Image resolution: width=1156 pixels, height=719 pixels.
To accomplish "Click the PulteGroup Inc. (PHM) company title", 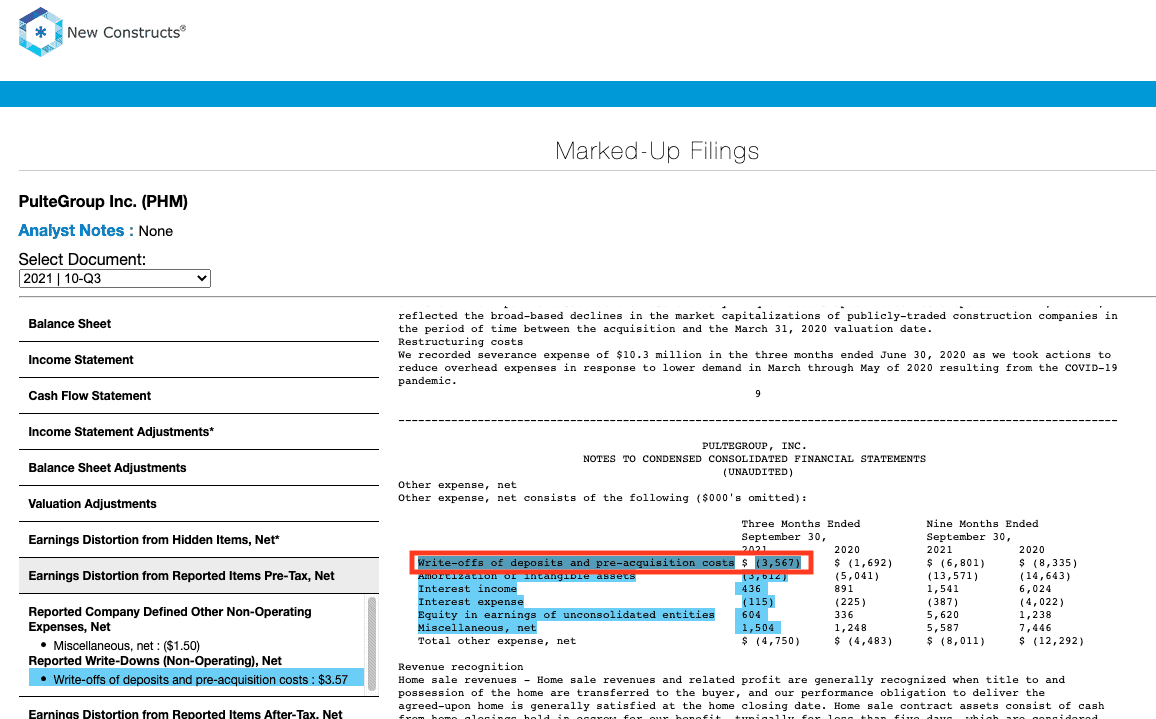I will click(103, 201).
